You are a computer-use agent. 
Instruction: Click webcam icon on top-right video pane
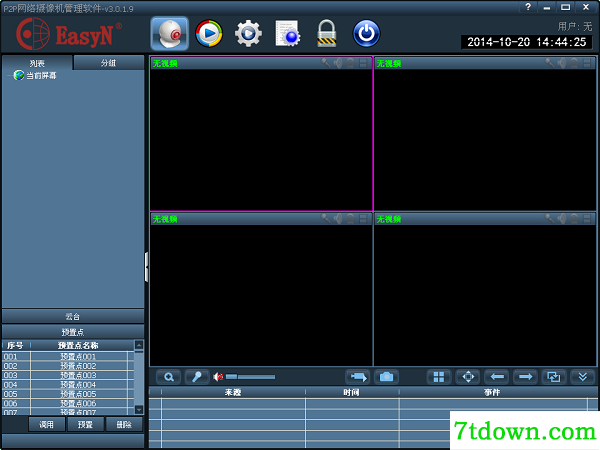click(574, 63)
